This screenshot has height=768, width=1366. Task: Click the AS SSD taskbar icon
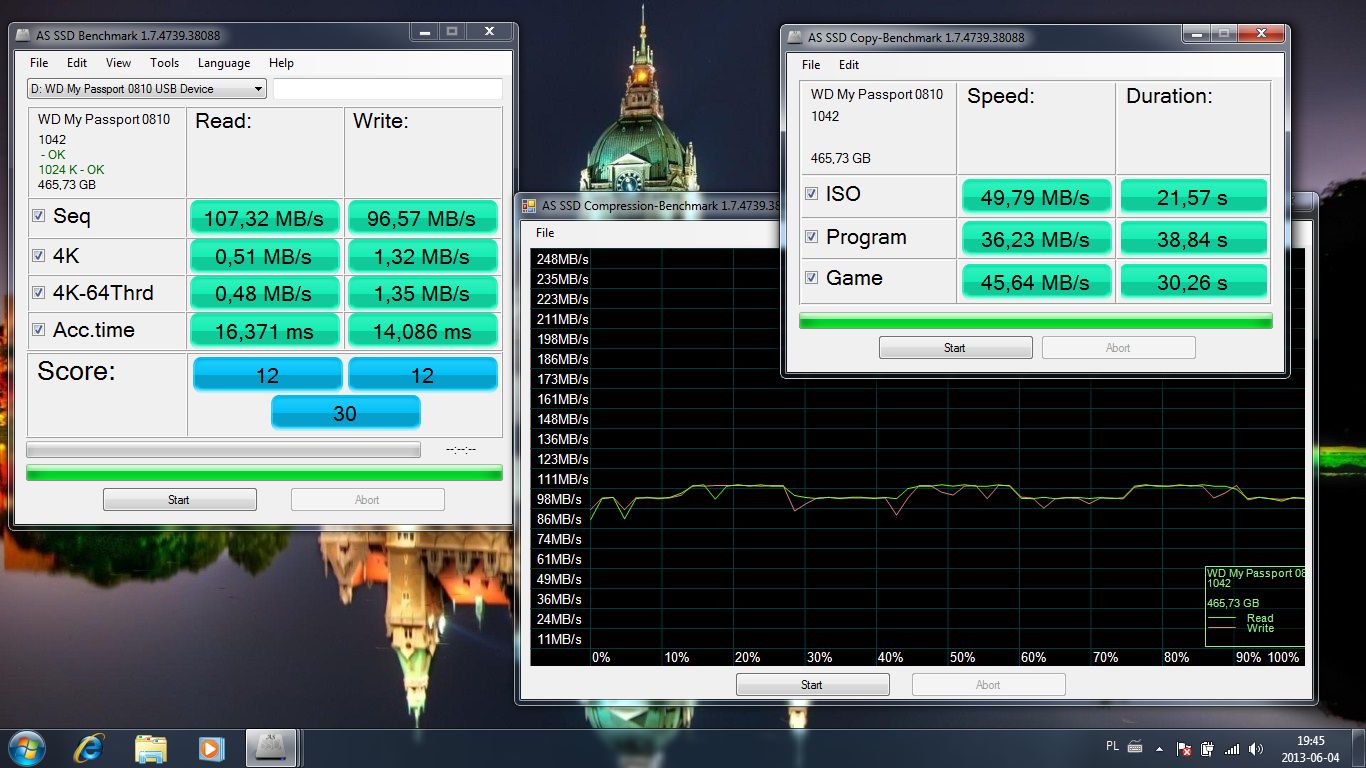pyautogui.click(x=271, y=748)
